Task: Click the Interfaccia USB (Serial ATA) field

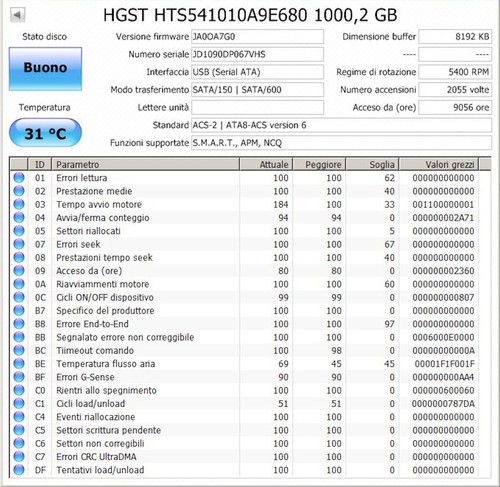Action: pyautogui.click(x=257, y=72)
